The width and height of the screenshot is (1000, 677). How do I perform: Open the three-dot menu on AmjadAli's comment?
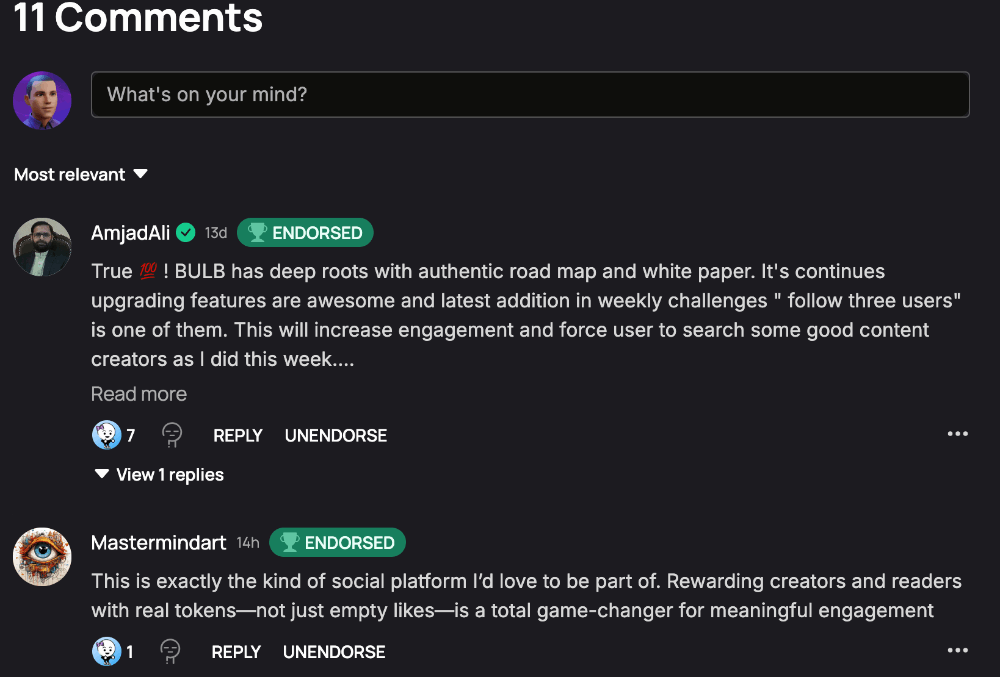[957, 434]
